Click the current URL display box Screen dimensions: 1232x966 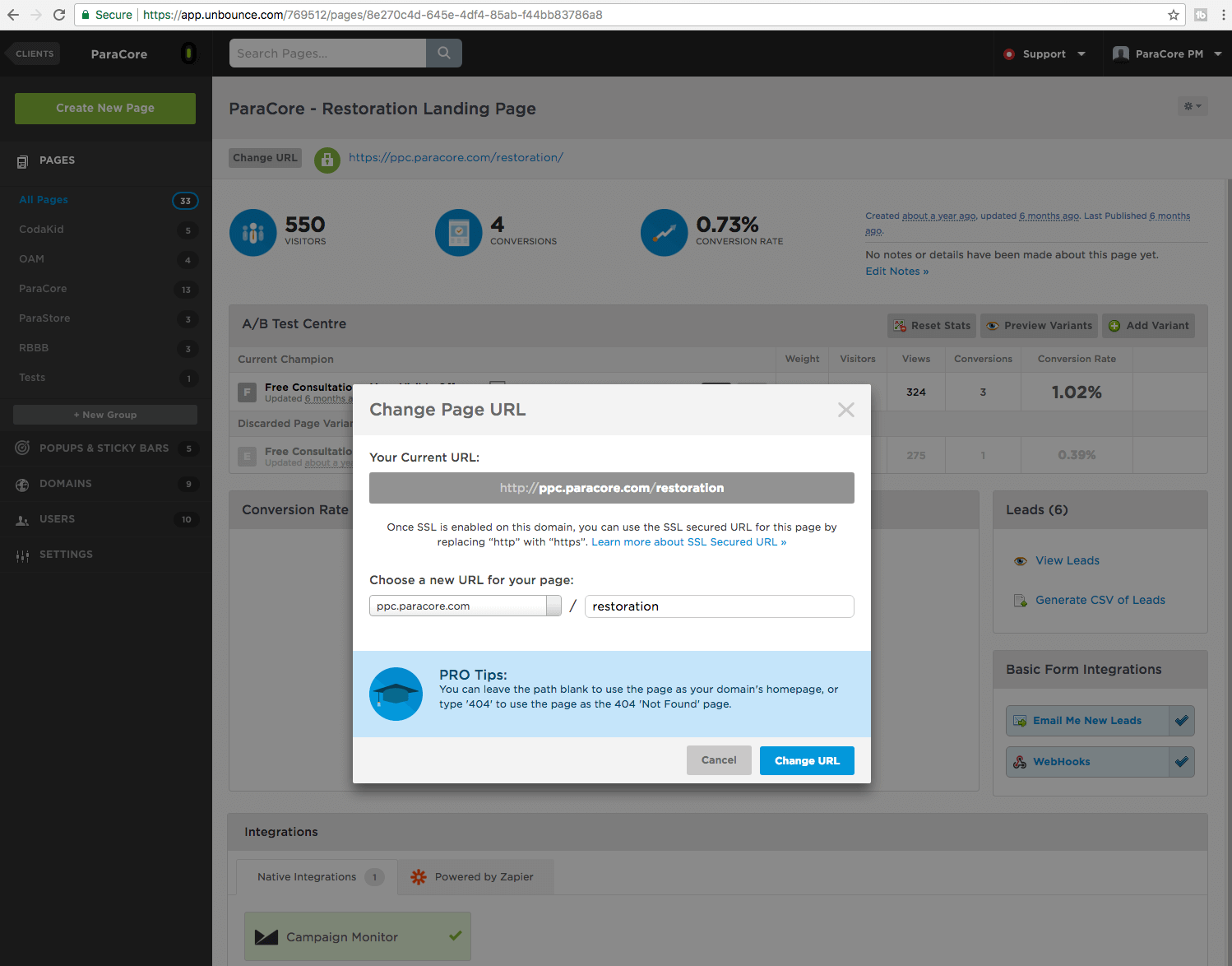click(x=612, y=488)
